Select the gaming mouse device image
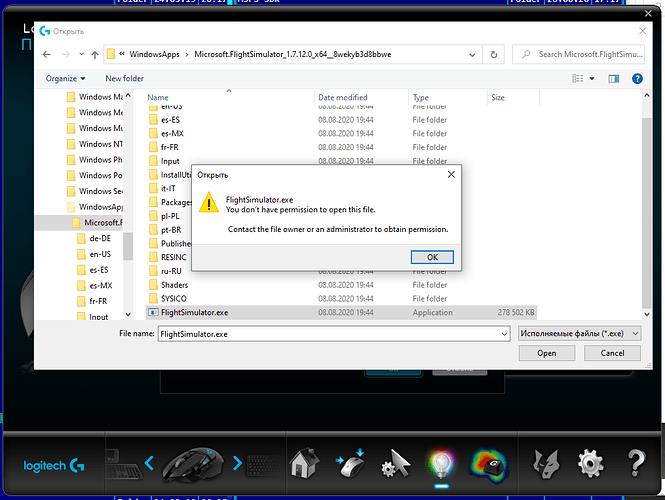 (x=193, y=465)
